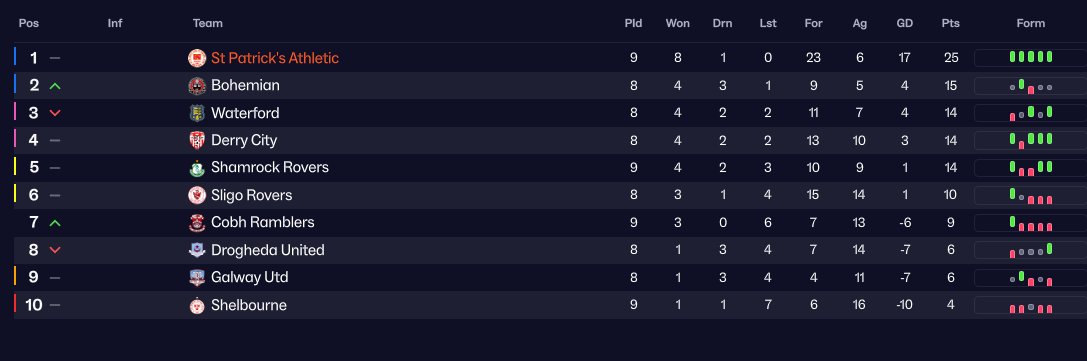Click the Galway Utd club crest
The height and width of the screenshot is (361, 1087).
point(198,278)
